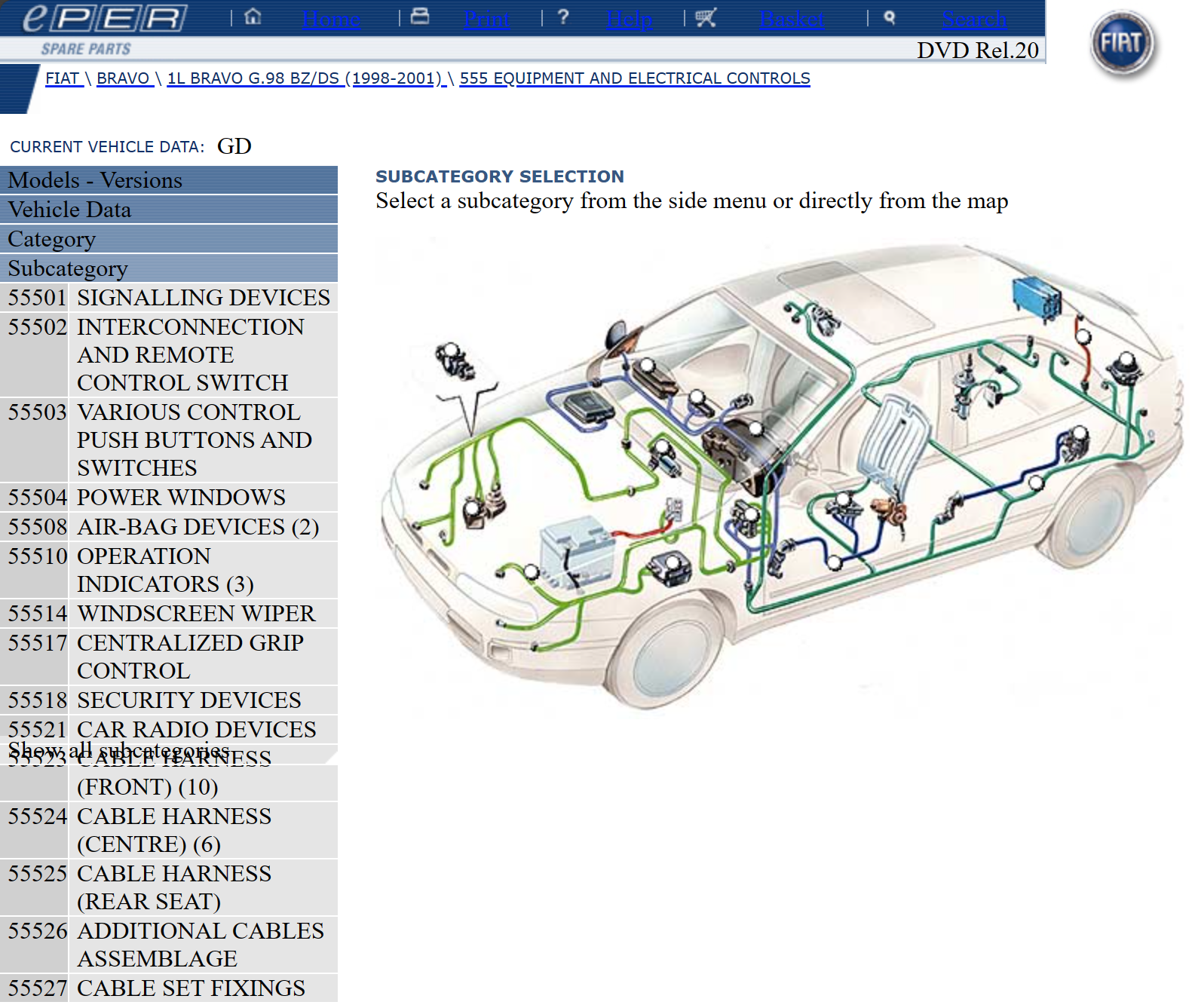
Task: Expand the Category section
Action: pyautogui.click(x=169, y=239)
